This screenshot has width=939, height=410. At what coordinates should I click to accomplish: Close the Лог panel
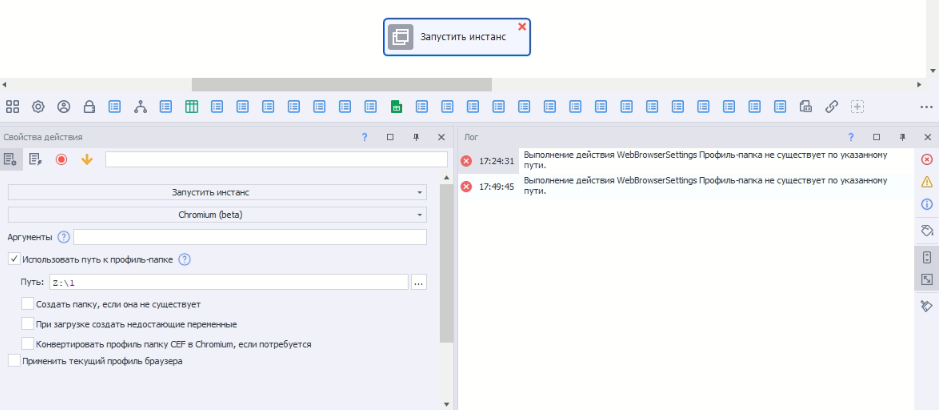click(928, 137)
